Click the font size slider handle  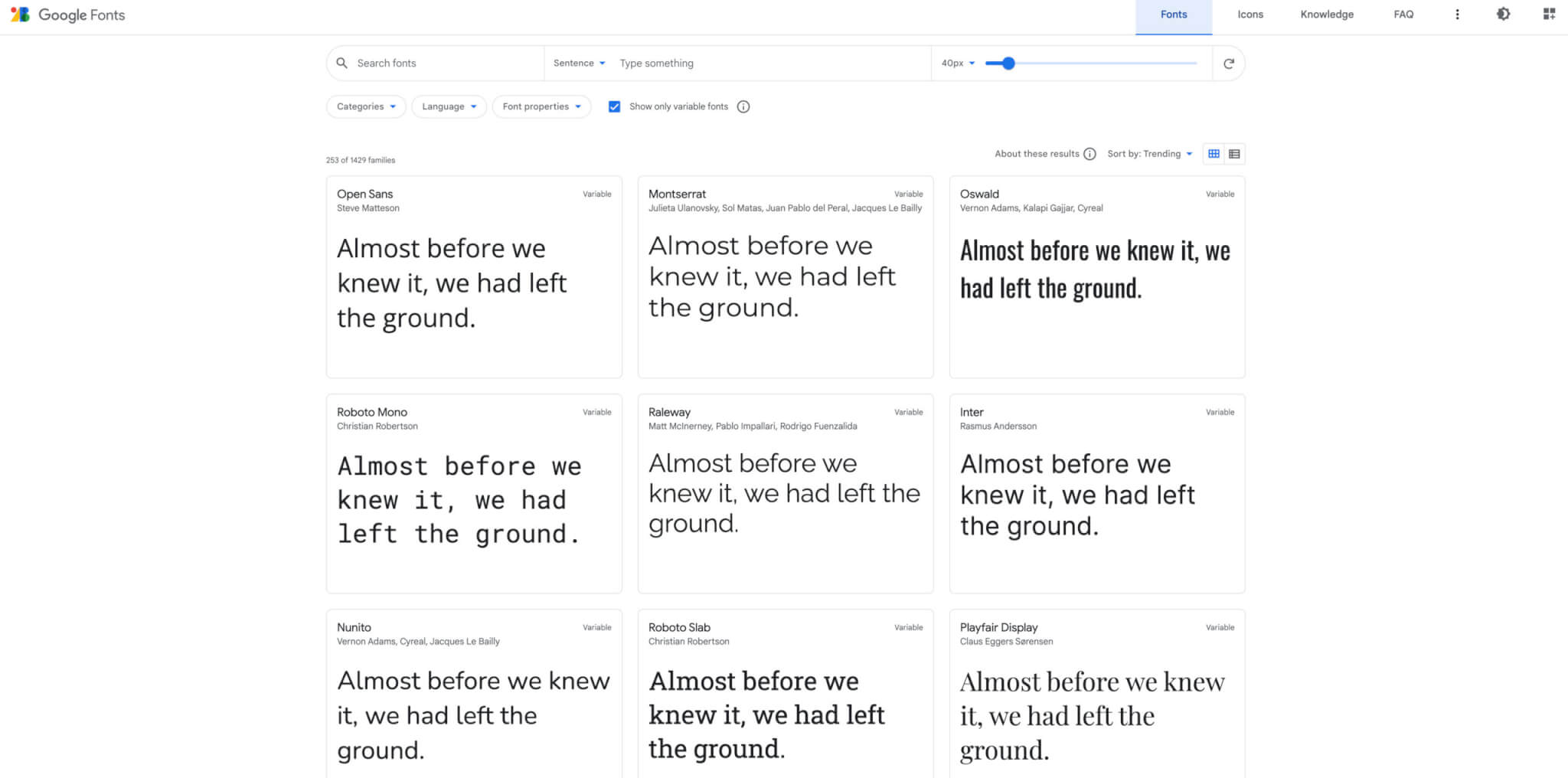click(1008, 64)
